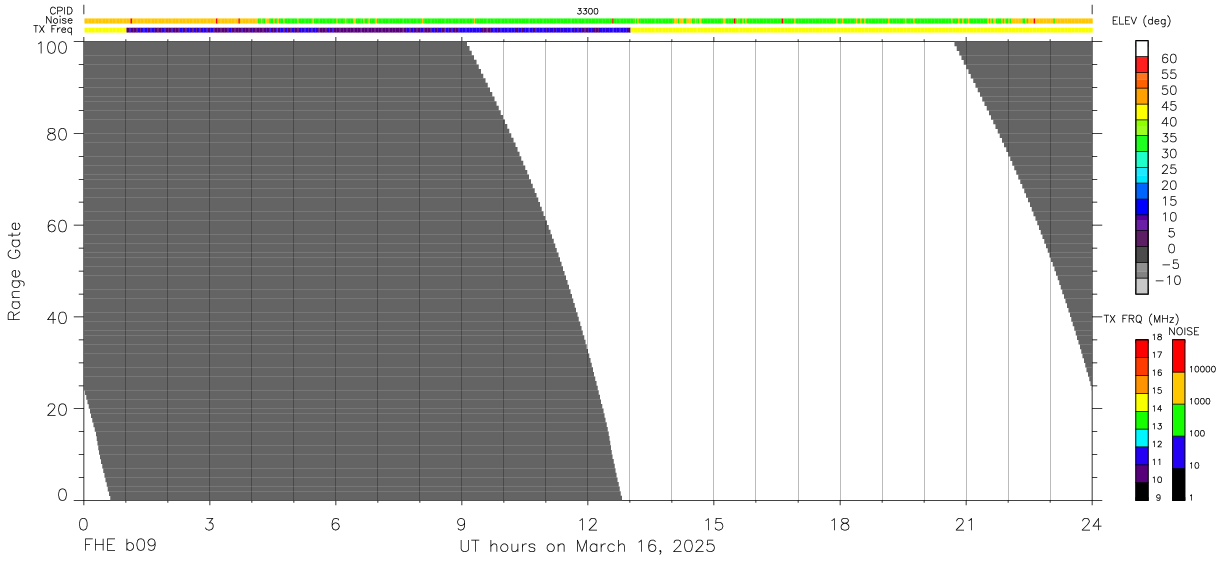
Task: Click the 'NOISE' legend title
Action: (1184, 331)
